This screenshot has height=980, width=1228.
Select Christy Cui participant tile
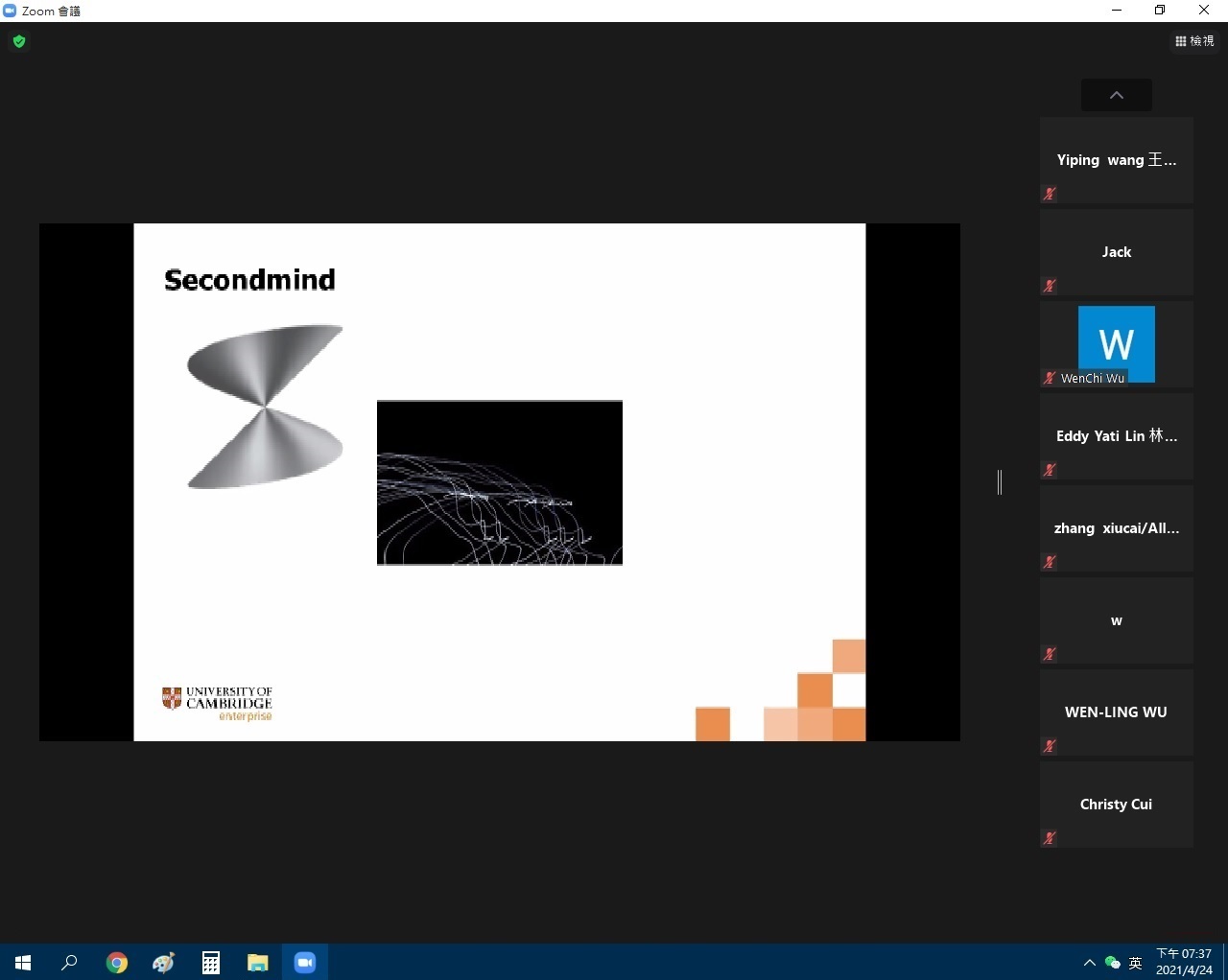1116,805
